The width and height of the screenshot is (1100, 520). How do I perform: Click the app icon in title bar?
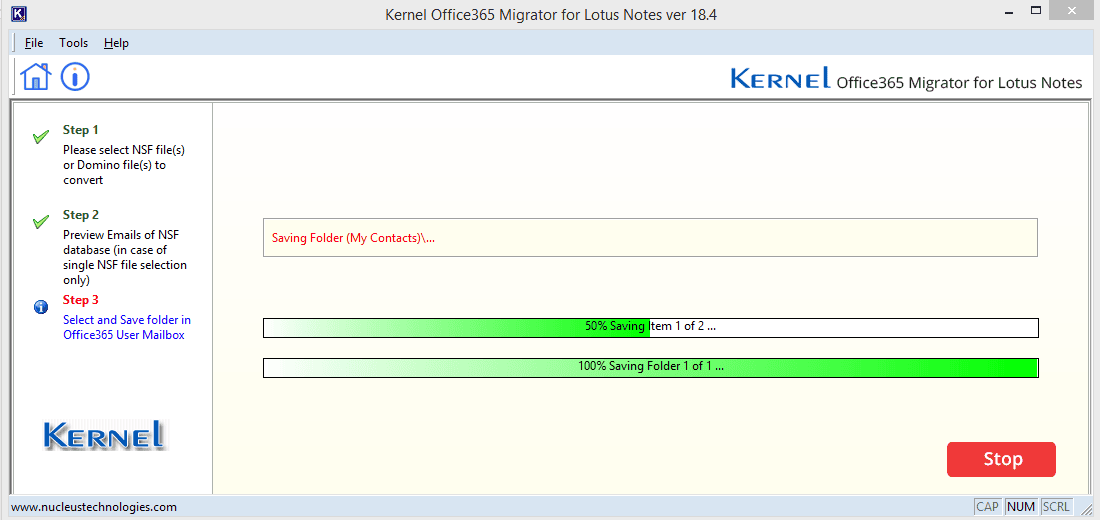[19, 15]
